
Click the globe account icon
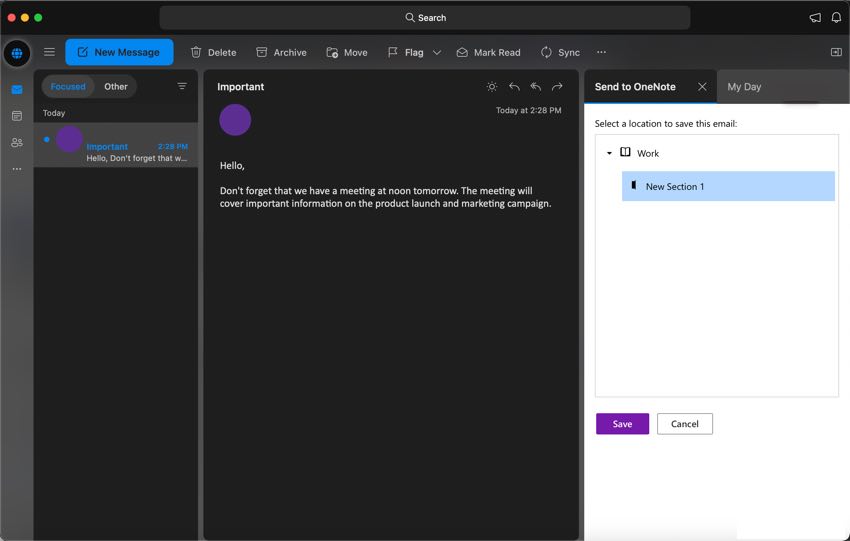(x=17, y=53)
